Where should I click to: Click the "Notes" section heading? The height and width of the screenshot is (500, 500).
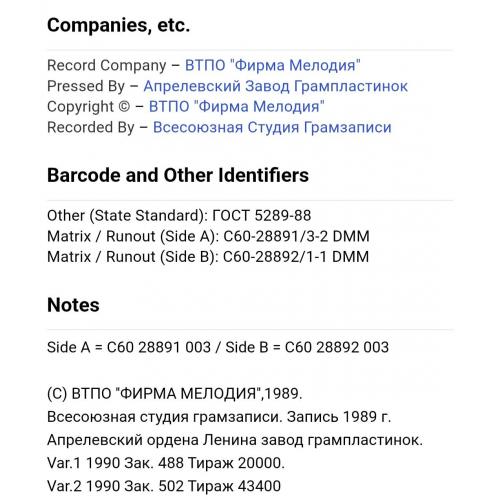73,305
